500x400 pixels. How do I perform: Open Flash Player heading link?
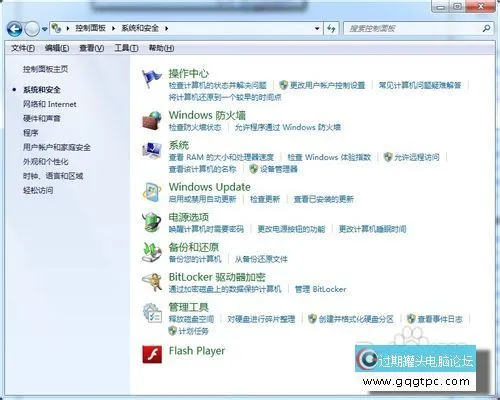(x=197, y=351)
